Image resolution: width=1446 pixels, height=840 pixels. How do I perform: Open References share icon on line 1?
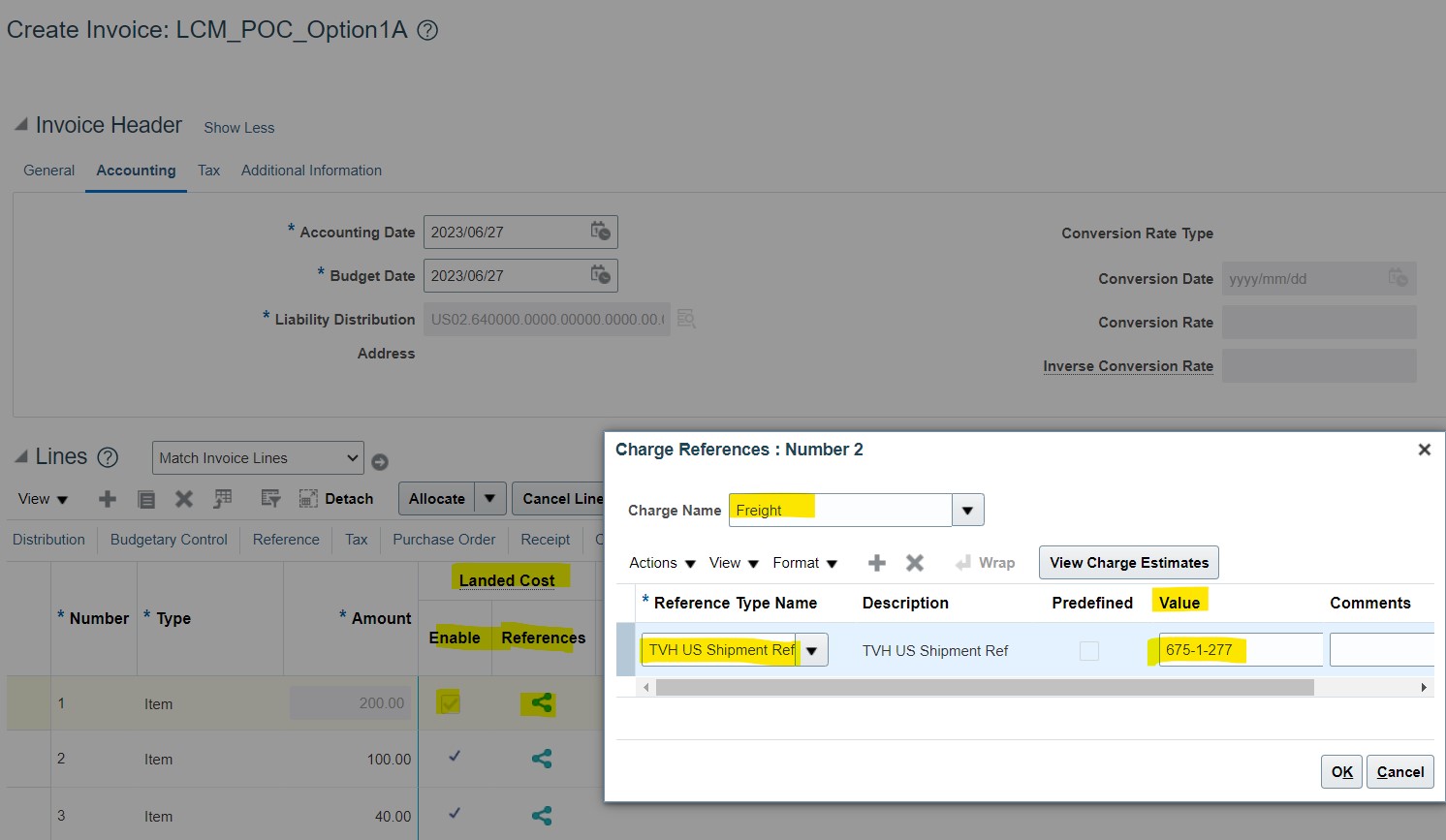[x=540, y=703]
